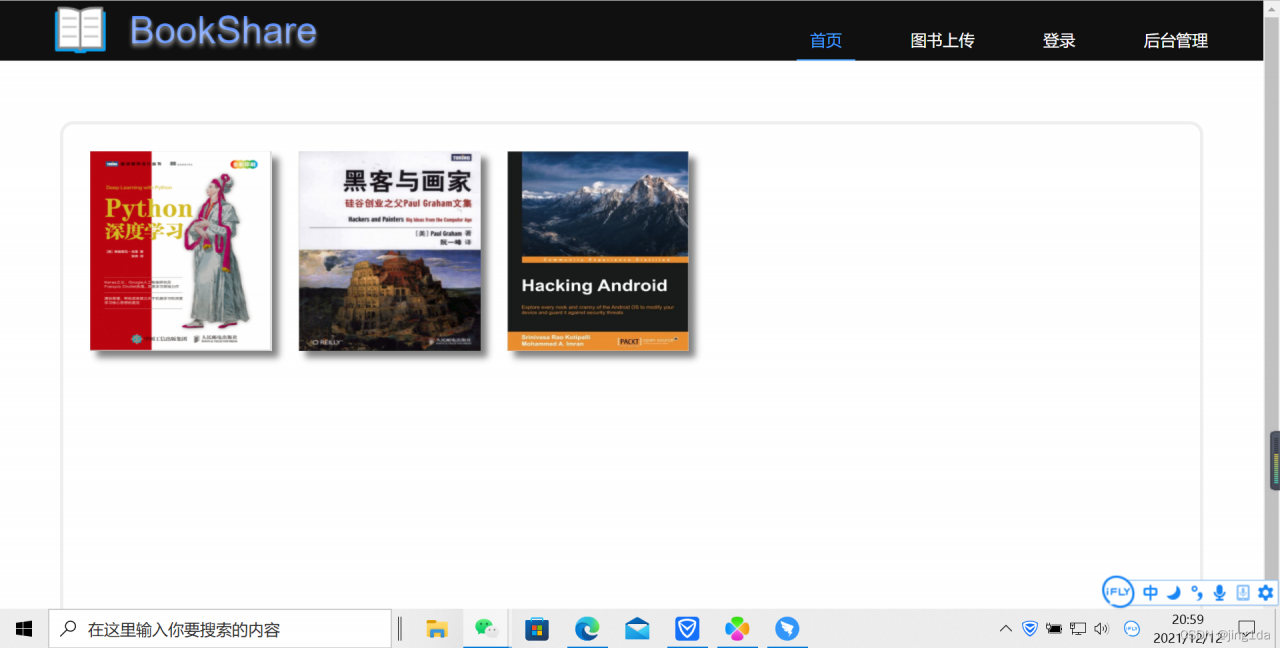Open the Windows Start menu
The width and height of the screenshot is (1280, 648).
24,629
